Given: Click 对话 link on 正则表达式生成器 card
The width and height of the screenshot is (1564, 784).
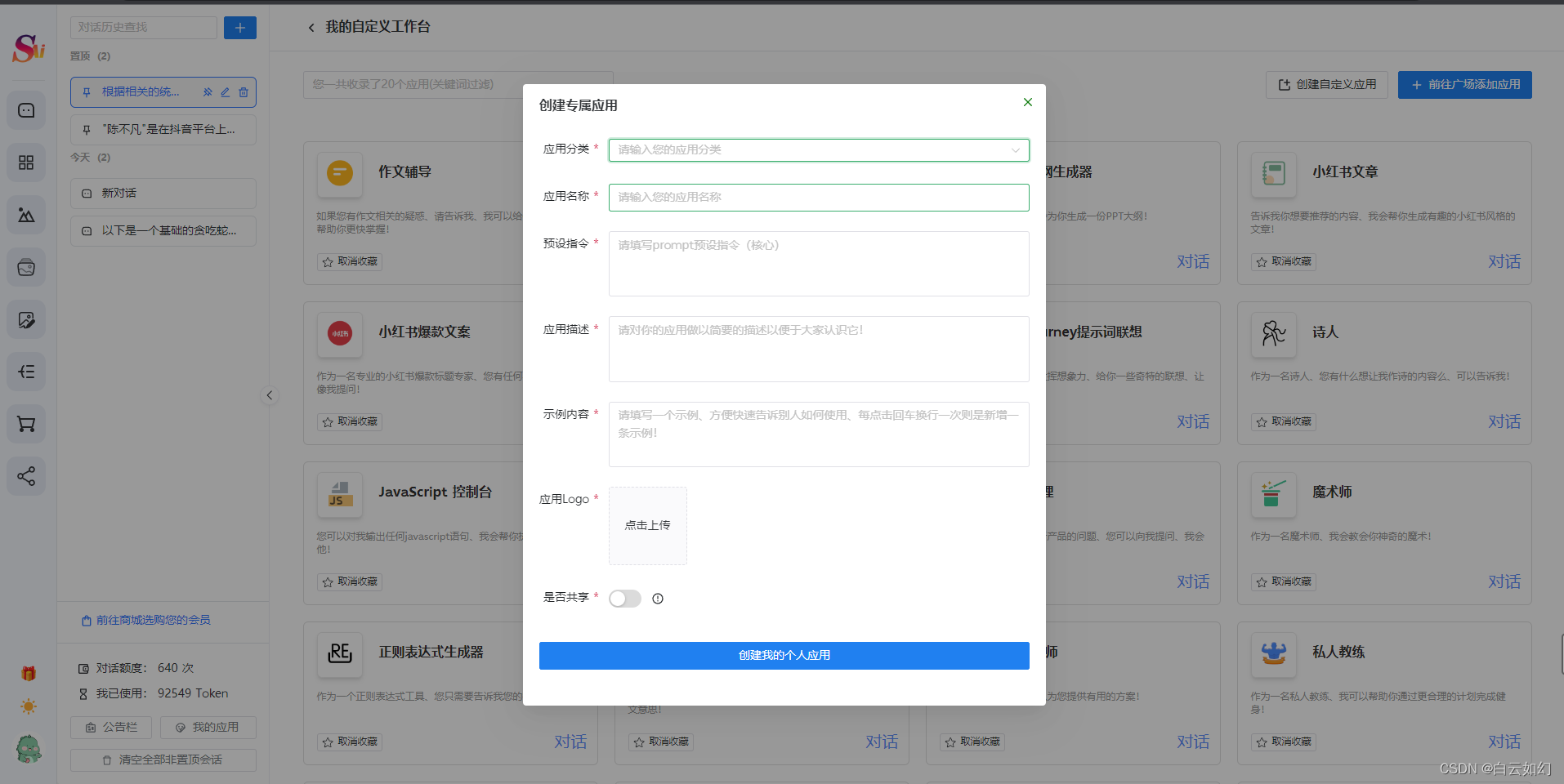Looking at the screenshot, I should (x=570, y=742).
